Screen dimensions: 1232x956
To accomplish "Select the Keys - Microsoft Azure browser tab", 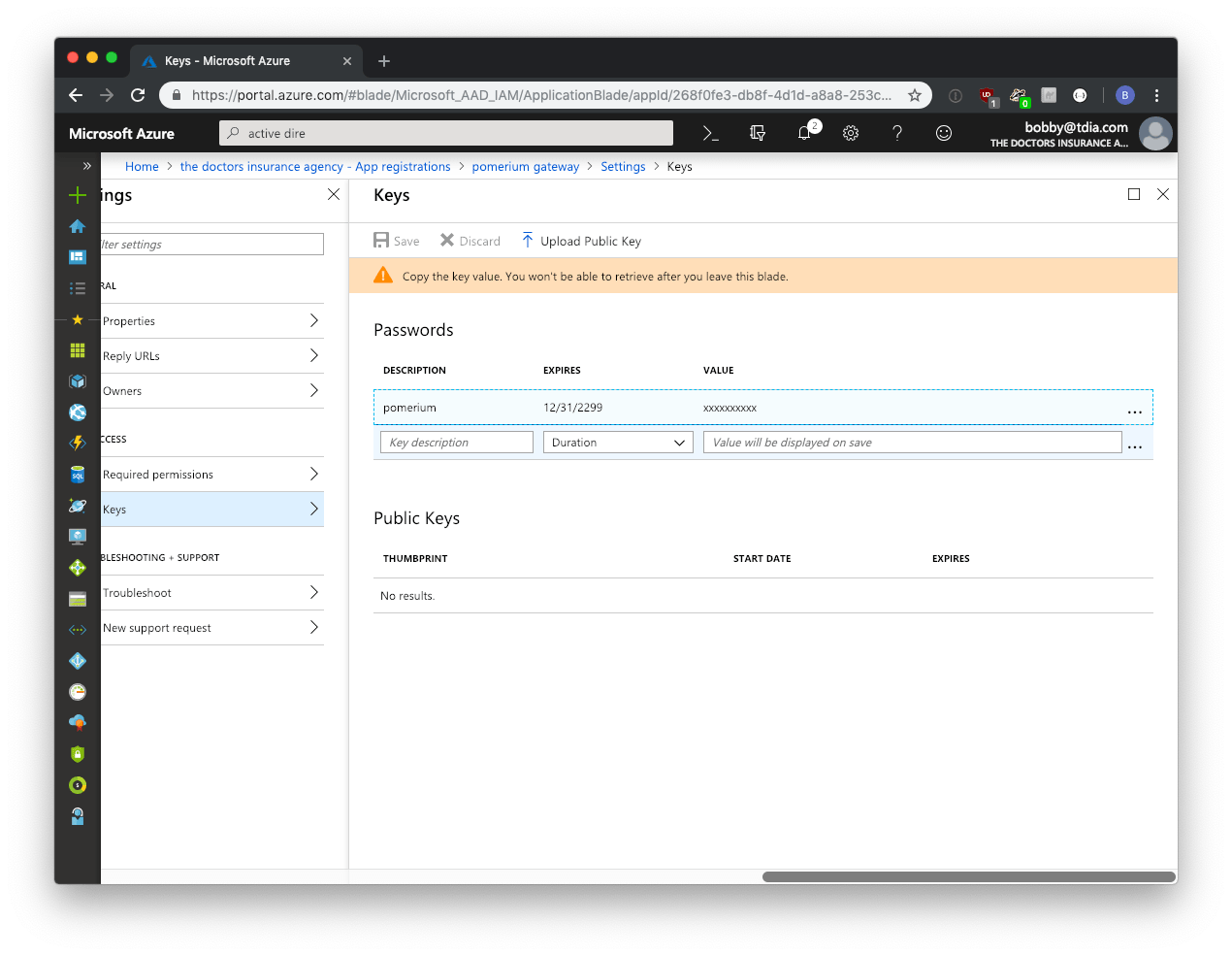I will 246,60.
